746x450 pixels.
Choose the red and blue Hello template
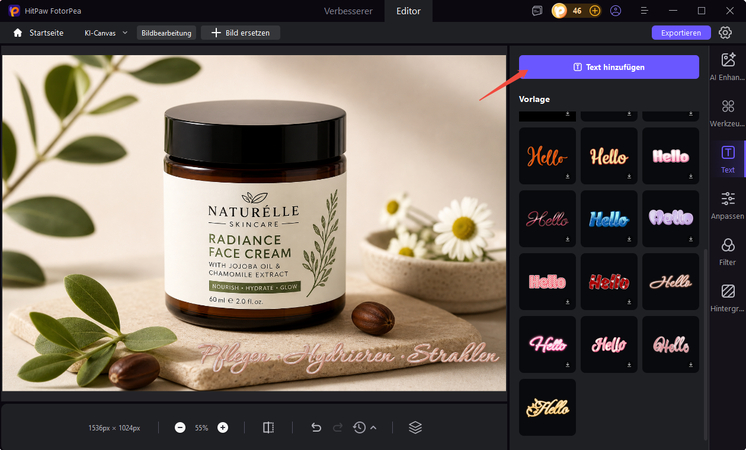pos(609,282)
